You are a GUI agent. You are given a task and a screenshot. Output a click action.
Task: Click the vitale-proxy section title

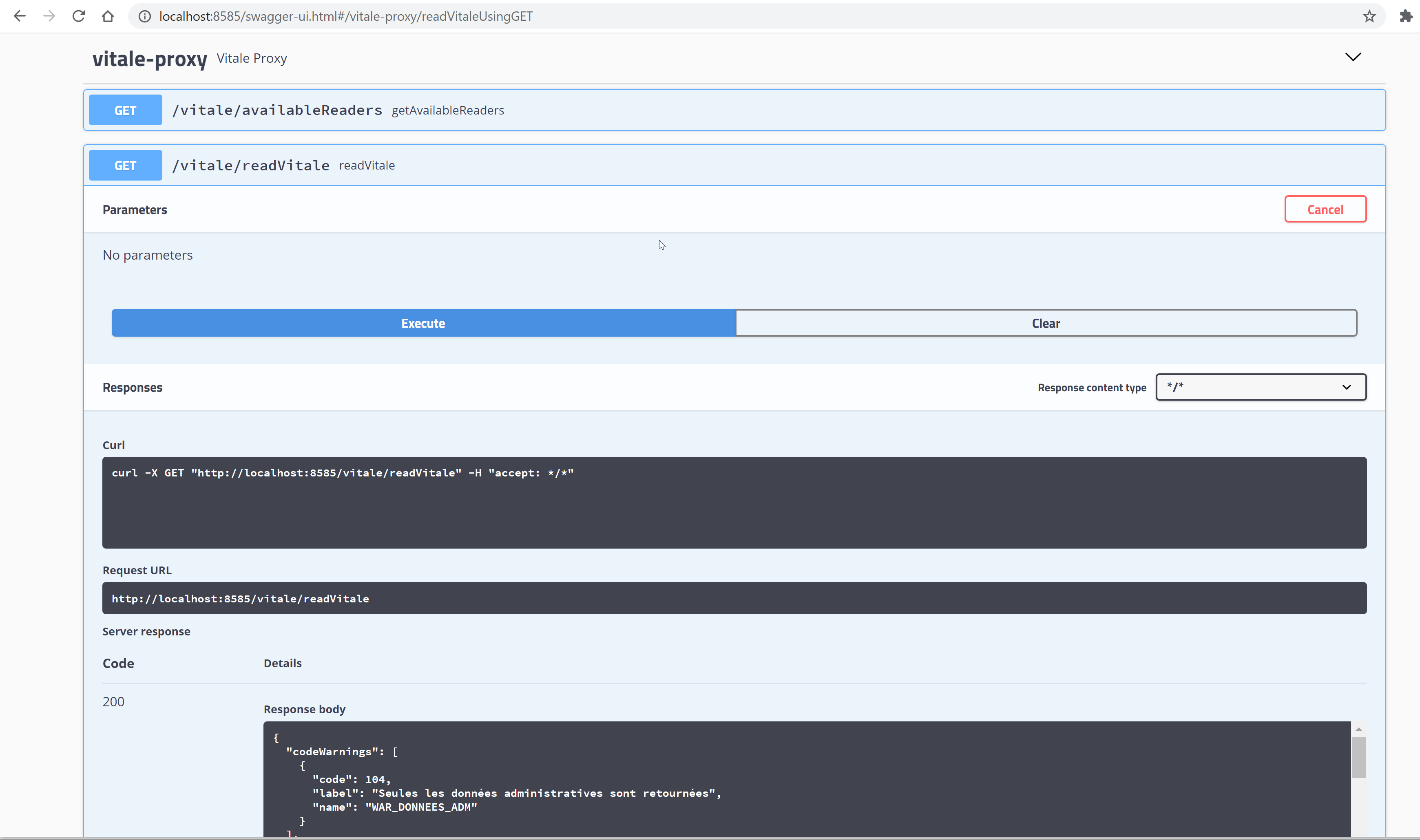pos(150,59)
